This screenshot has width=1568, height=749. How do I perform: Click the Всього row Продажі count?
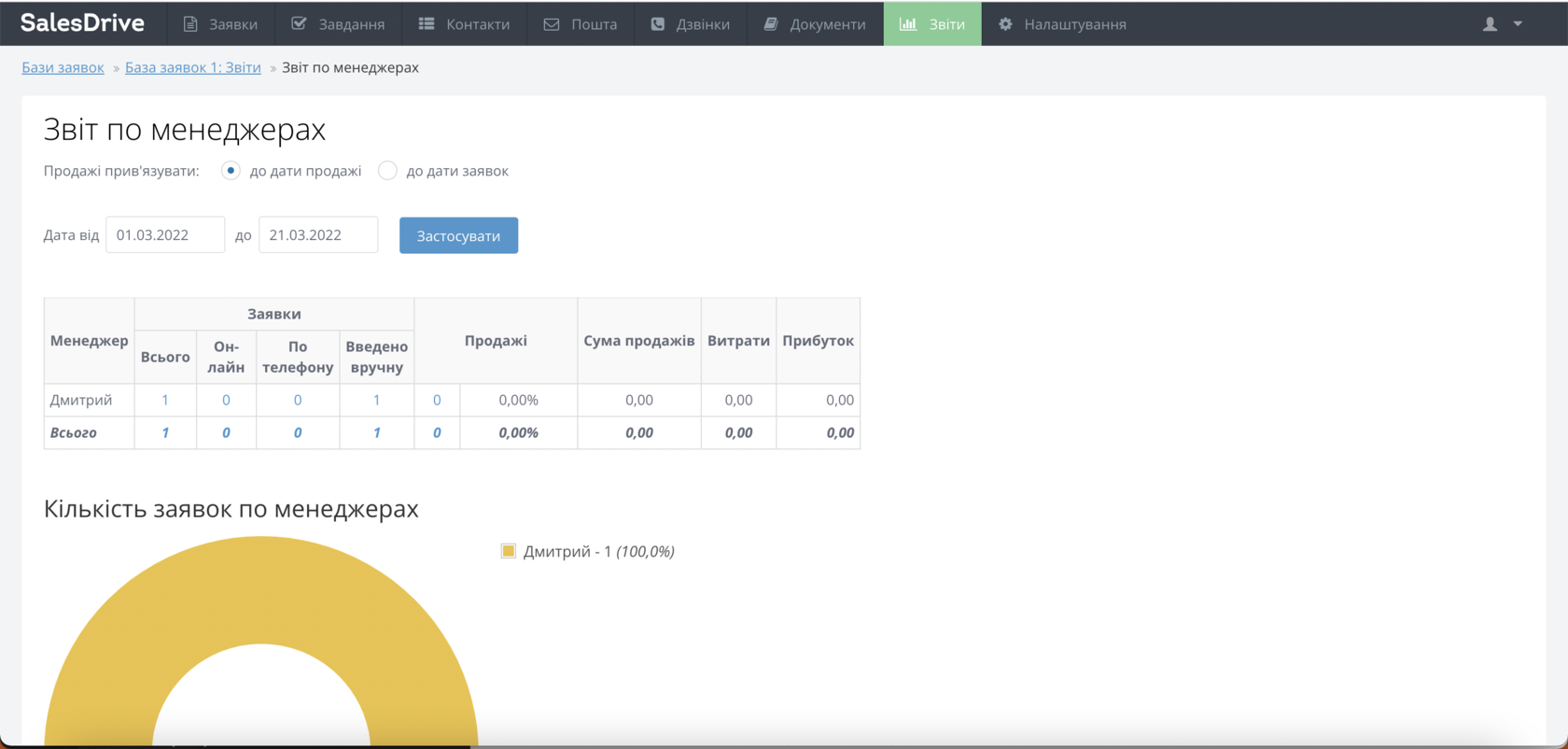point(437,432)
